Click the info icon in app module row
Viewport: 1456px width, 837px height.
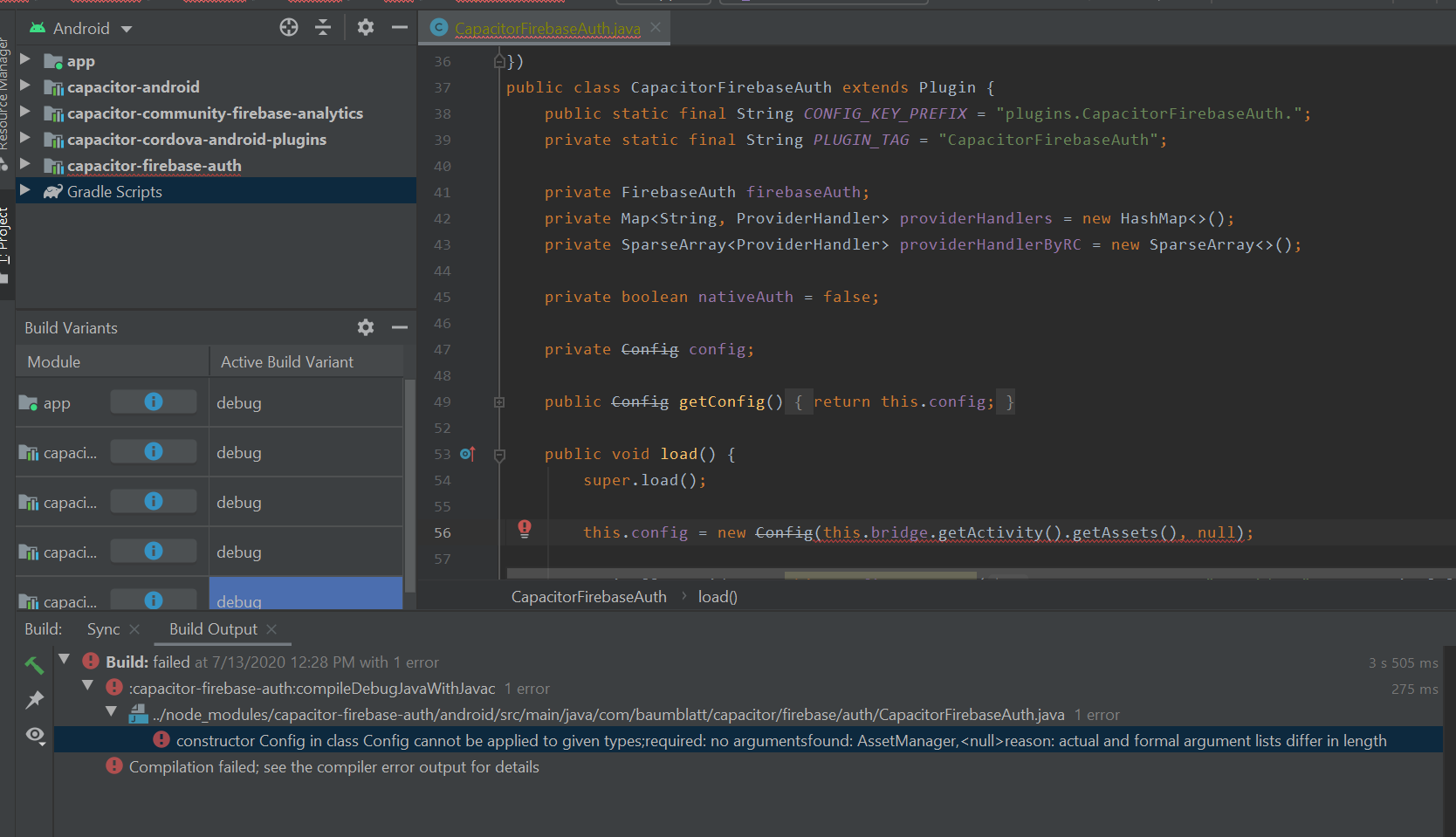(x=154, y=401)
